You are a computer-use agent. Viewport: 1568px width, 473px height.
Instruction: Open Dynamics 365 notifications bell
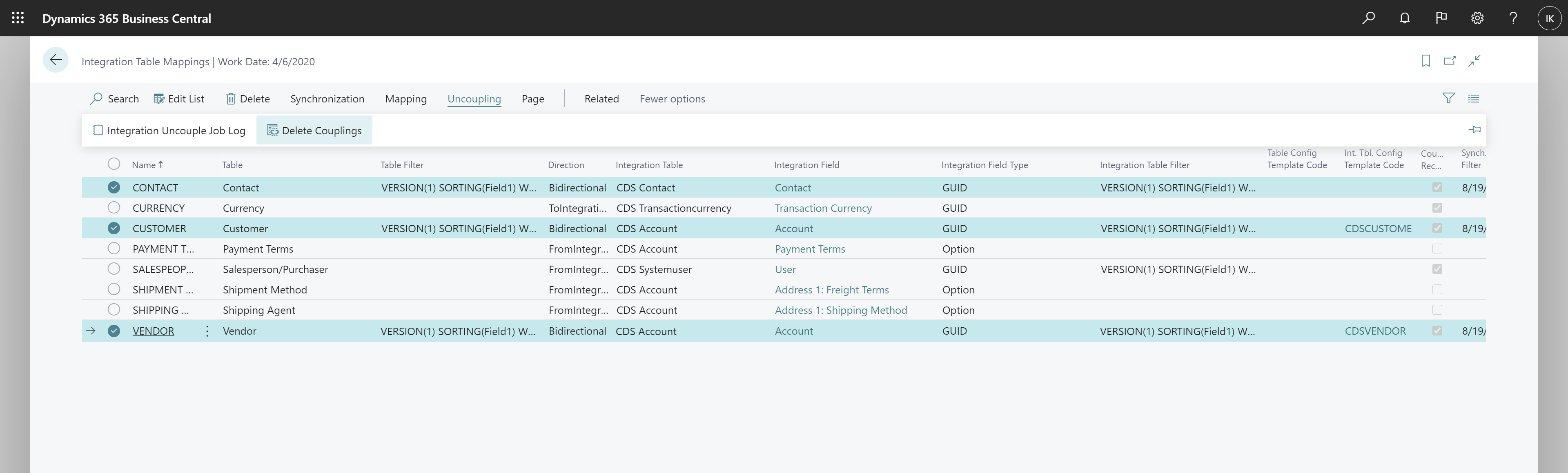pos(1404,18)
